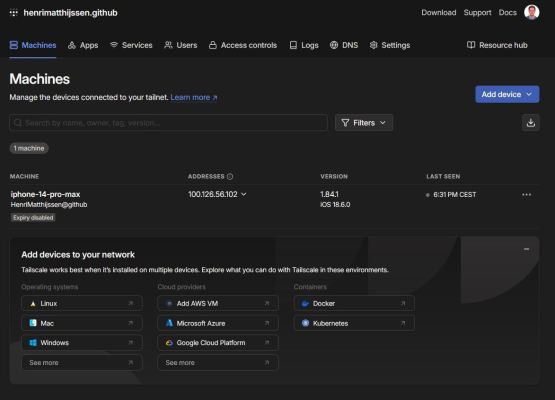Click the external arrow on Kubernetes row
The height and width of the screenshot is (400, 555).
[403, 323]
